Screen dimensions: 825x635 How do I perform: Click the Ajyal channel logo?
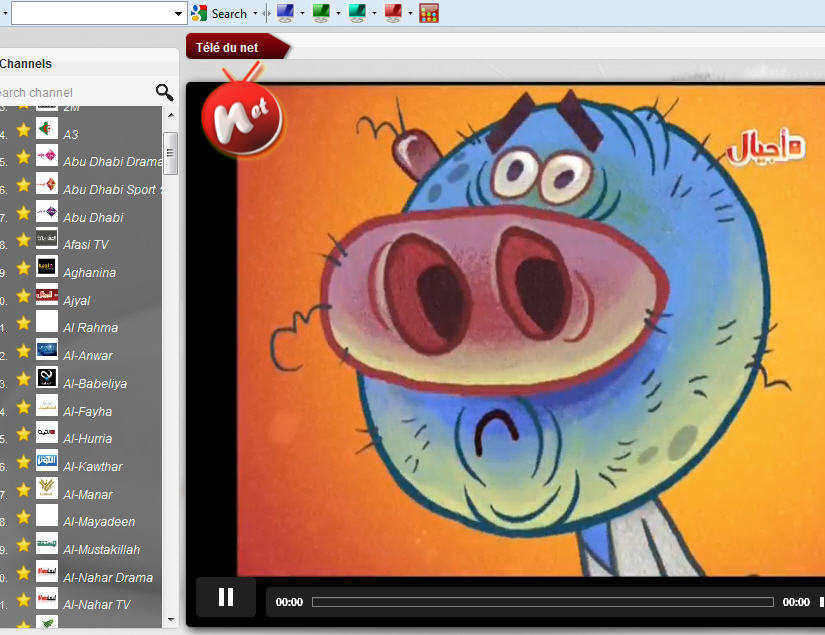(x=47, y=295)
